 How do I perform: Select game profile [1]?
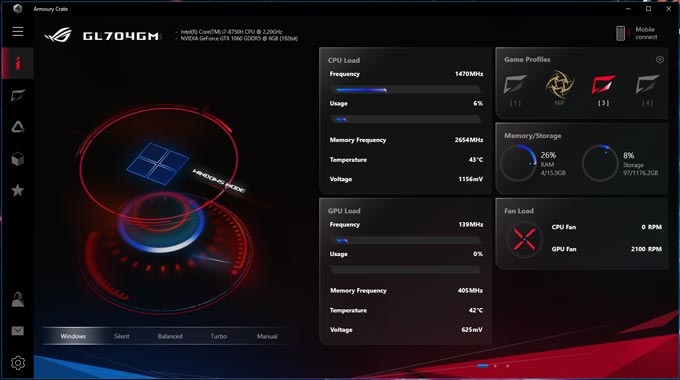click(515, 90)
